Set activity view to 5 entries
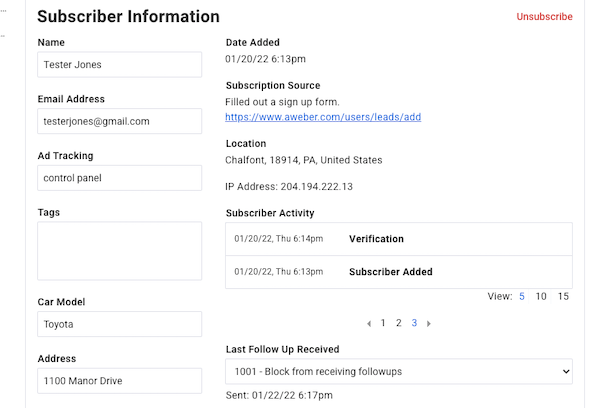The image size is (600, 408). [x=521, y=297]
